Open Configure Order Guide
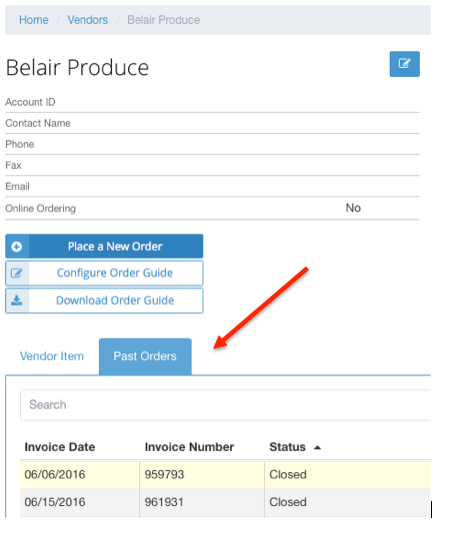 pyautogui.click(x=104, y=273)
